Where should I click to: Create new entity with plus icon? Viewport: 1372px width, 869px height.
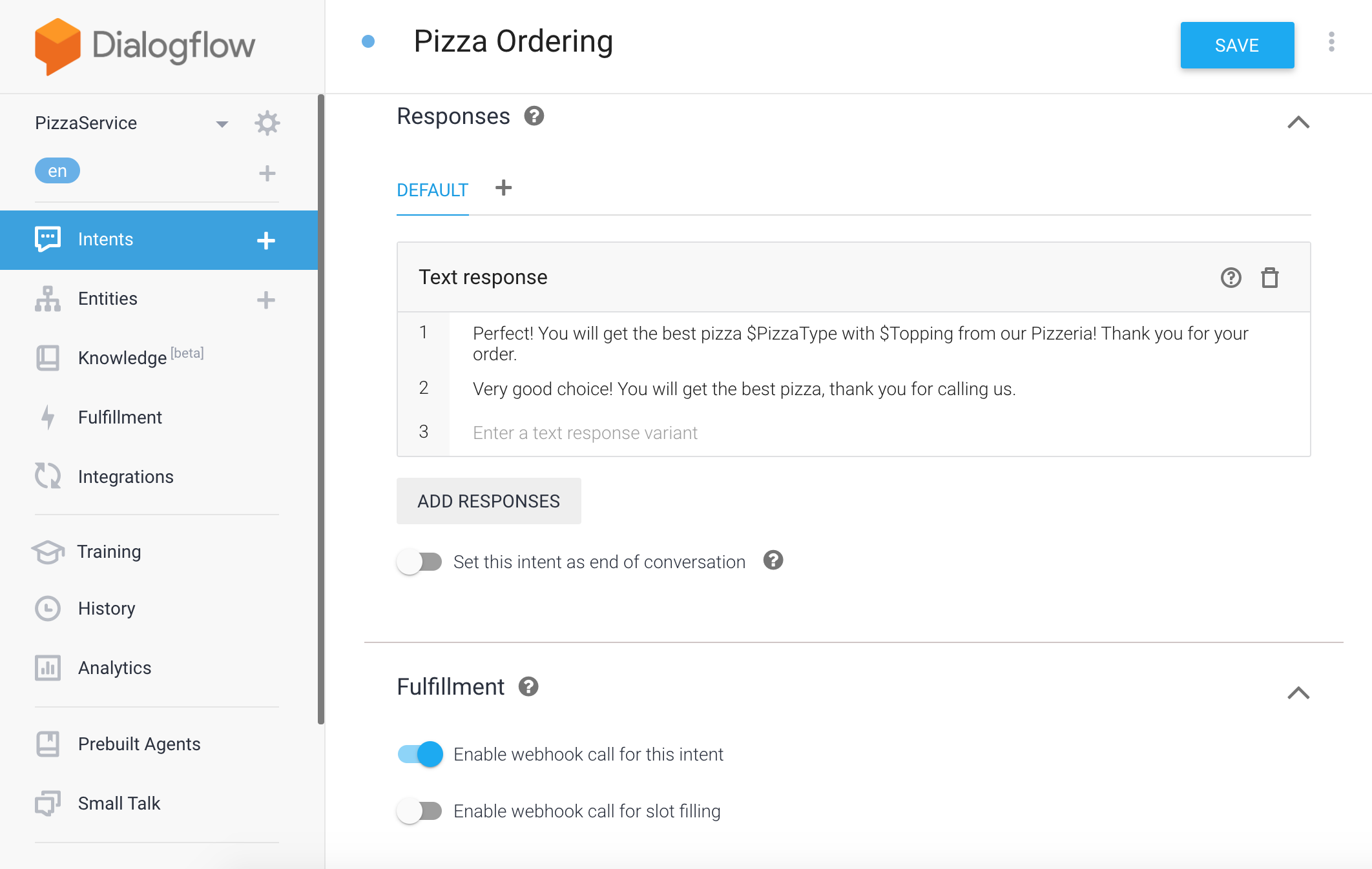(266, 300)
